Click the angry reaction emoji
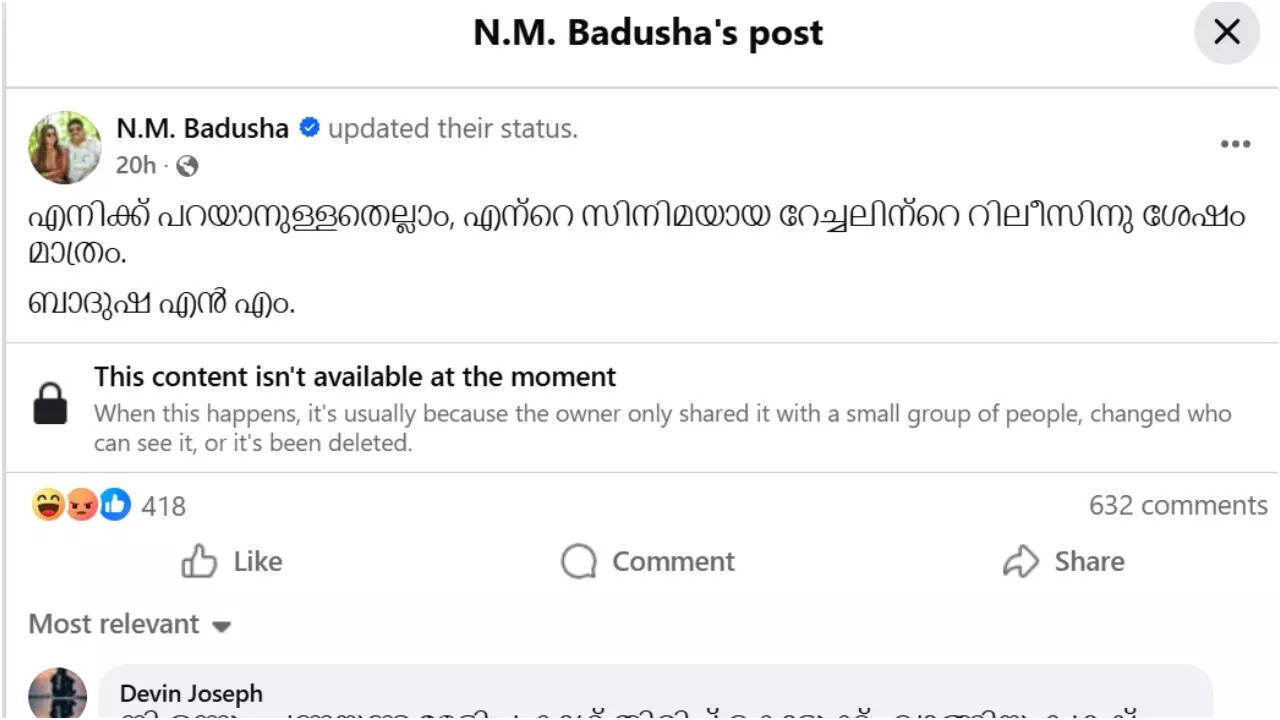The image size is (1280, 720). (81, 506)
